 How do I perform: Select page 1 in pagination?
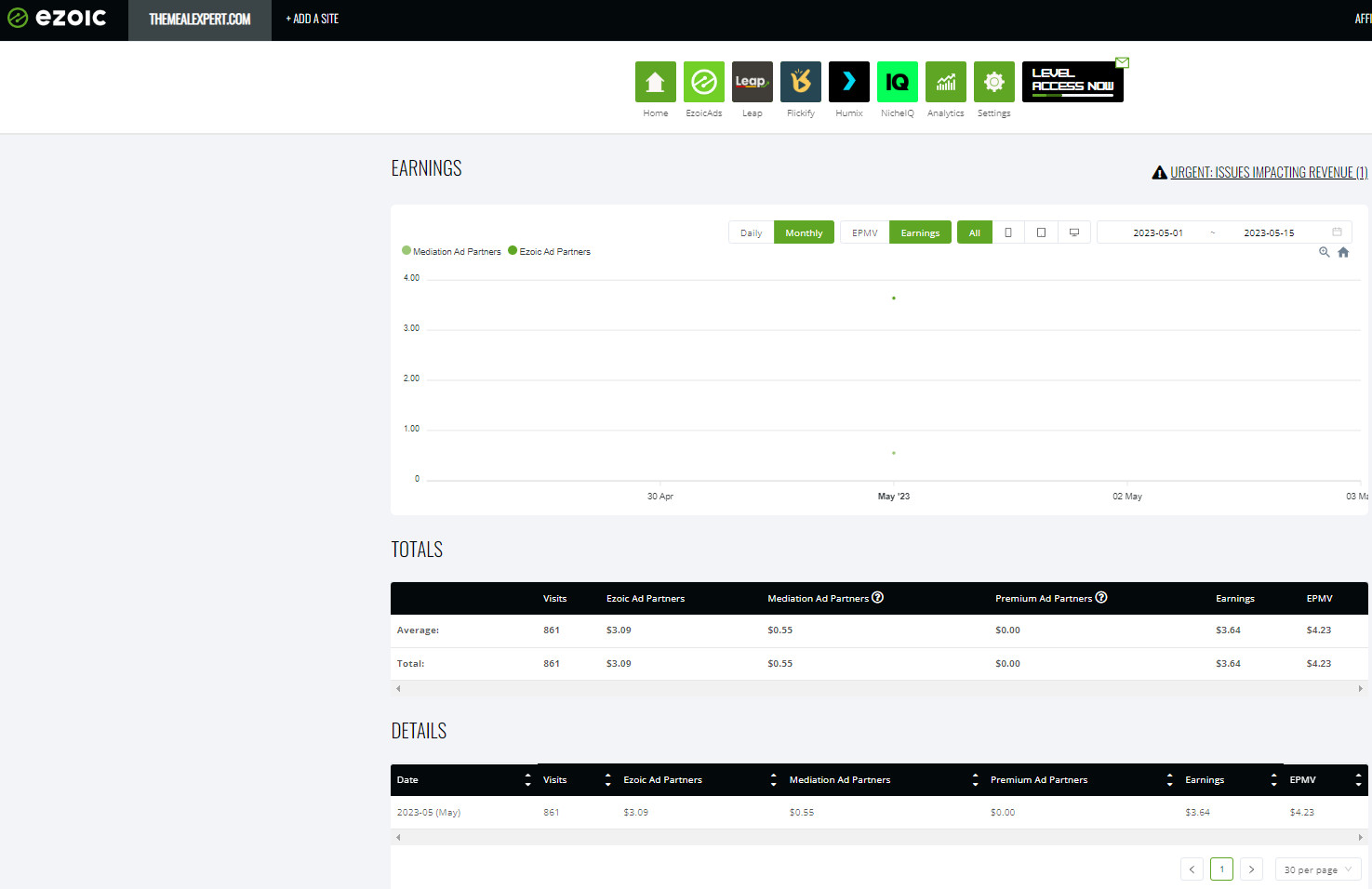pos(1221,869)
